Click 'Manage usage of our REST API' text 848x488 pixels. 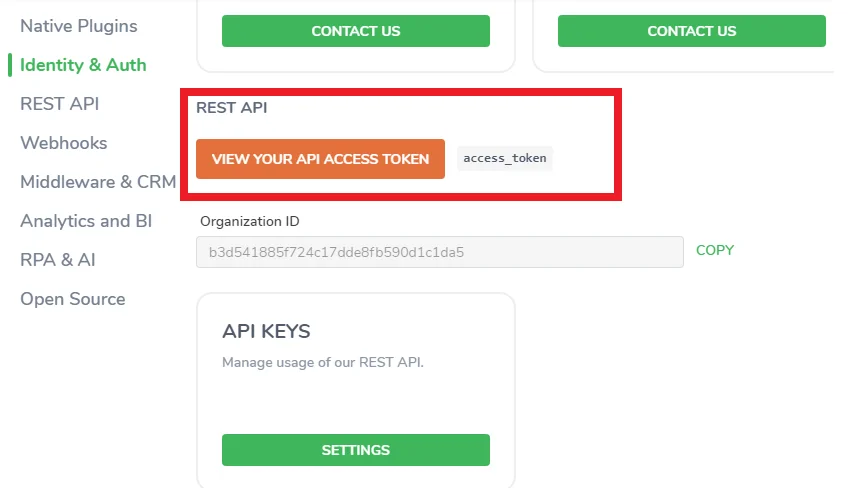pos(323,362)
